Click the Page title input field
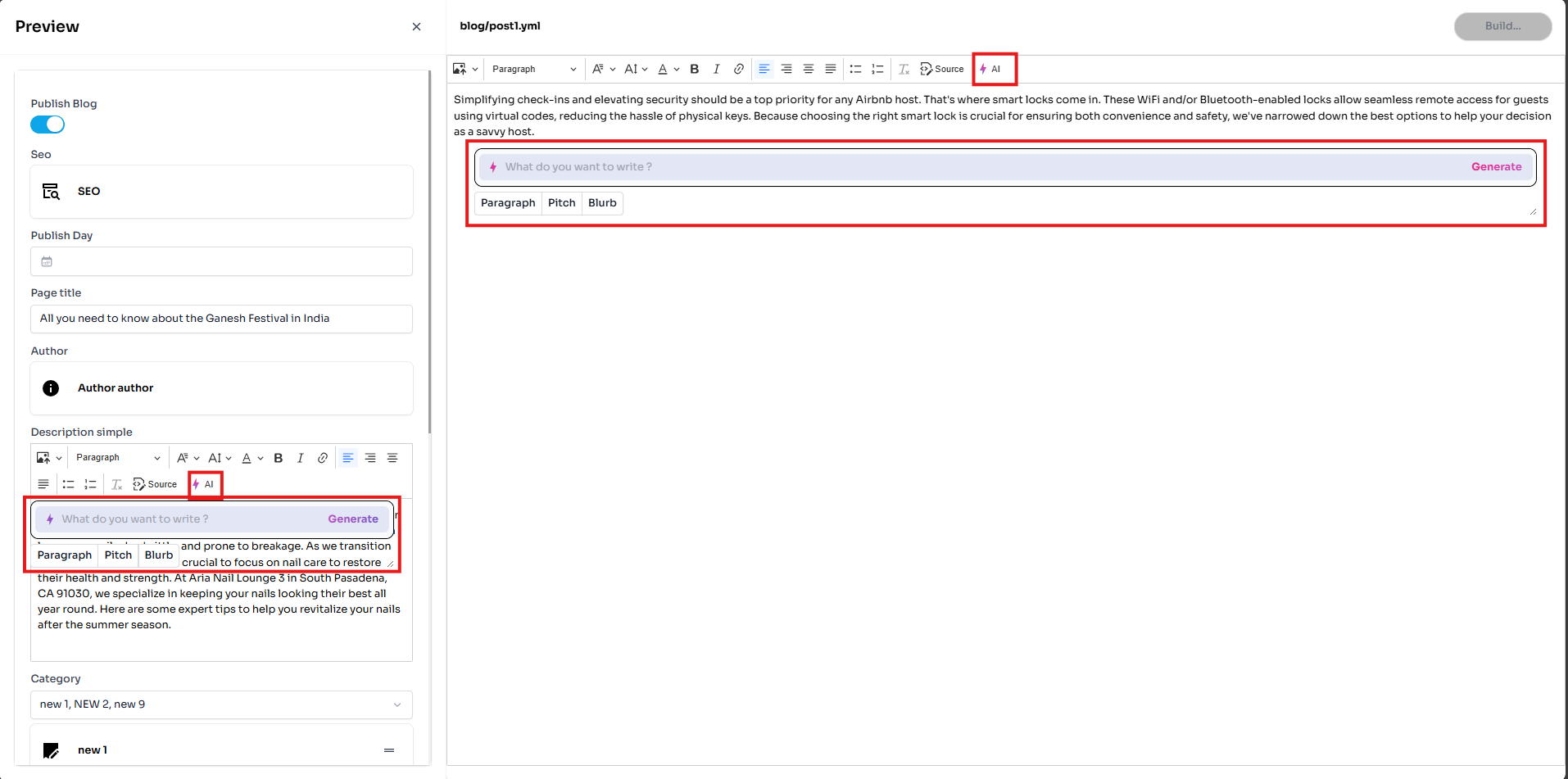The width and height of the screenshot is (1568, 779). pyautogui.click(x=221, y=319)
